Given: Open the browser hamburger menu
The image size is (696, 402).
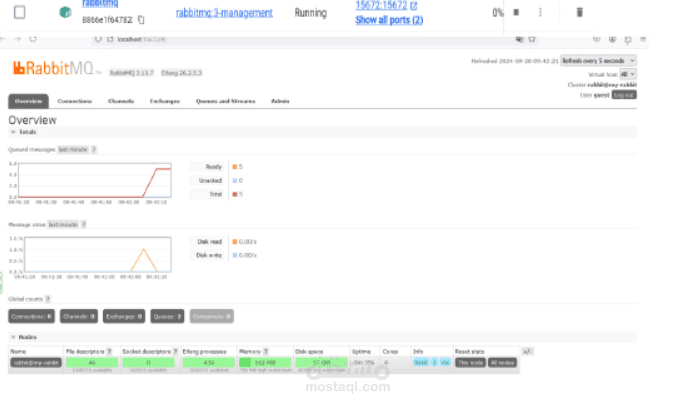Looking at the screenshot, I should pyautogui.click(x=643, y=39).
